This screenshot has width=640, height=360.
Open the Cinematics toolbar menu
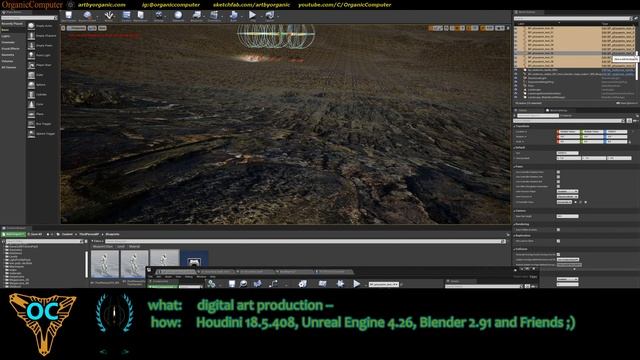tap(214, 16)
